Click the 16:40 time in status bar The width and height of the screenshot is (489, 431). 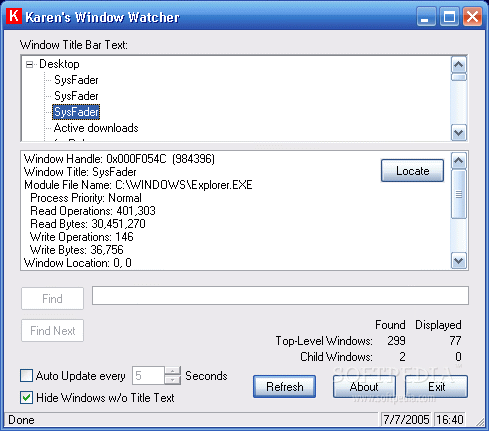click(450, 420)
